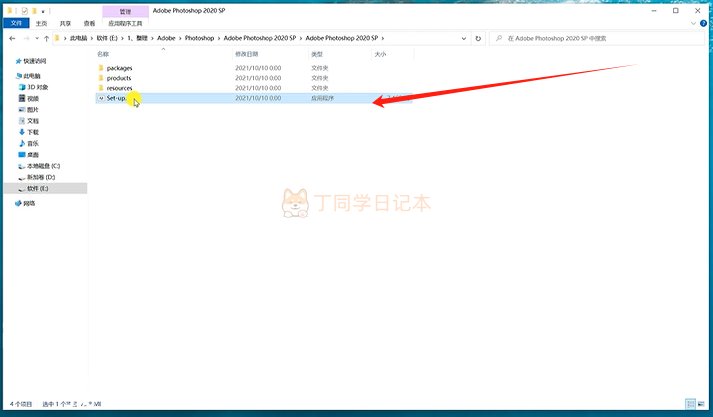Click the 网络 (Network) icon in sidebar

pyautogui.click(x=18, y=203)
